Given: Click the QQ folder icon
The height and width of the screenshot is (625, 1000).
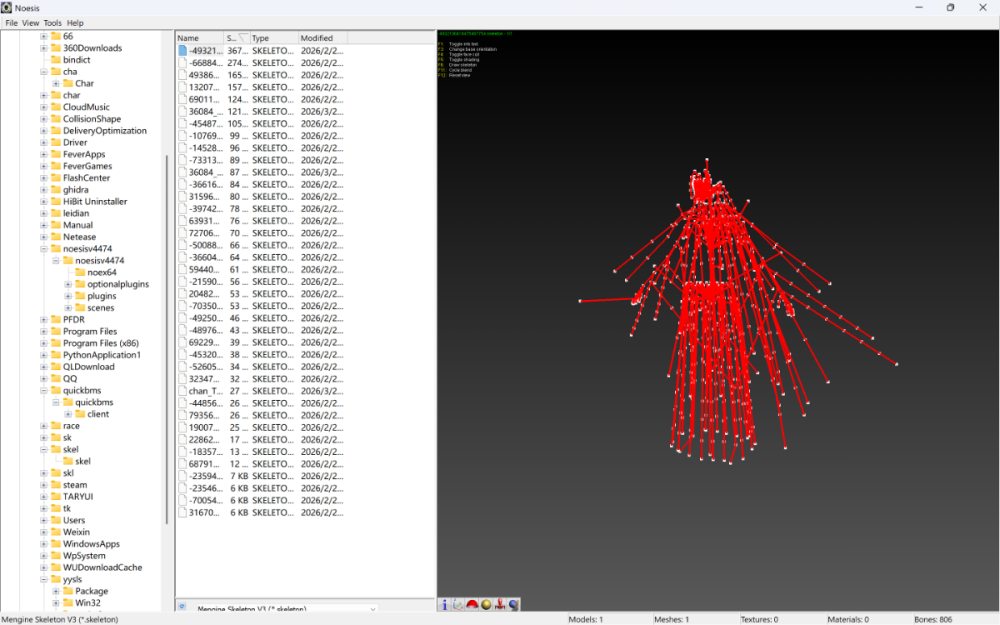Looking at the screenshot, I should pyautogui.click(x=55, y=378).
